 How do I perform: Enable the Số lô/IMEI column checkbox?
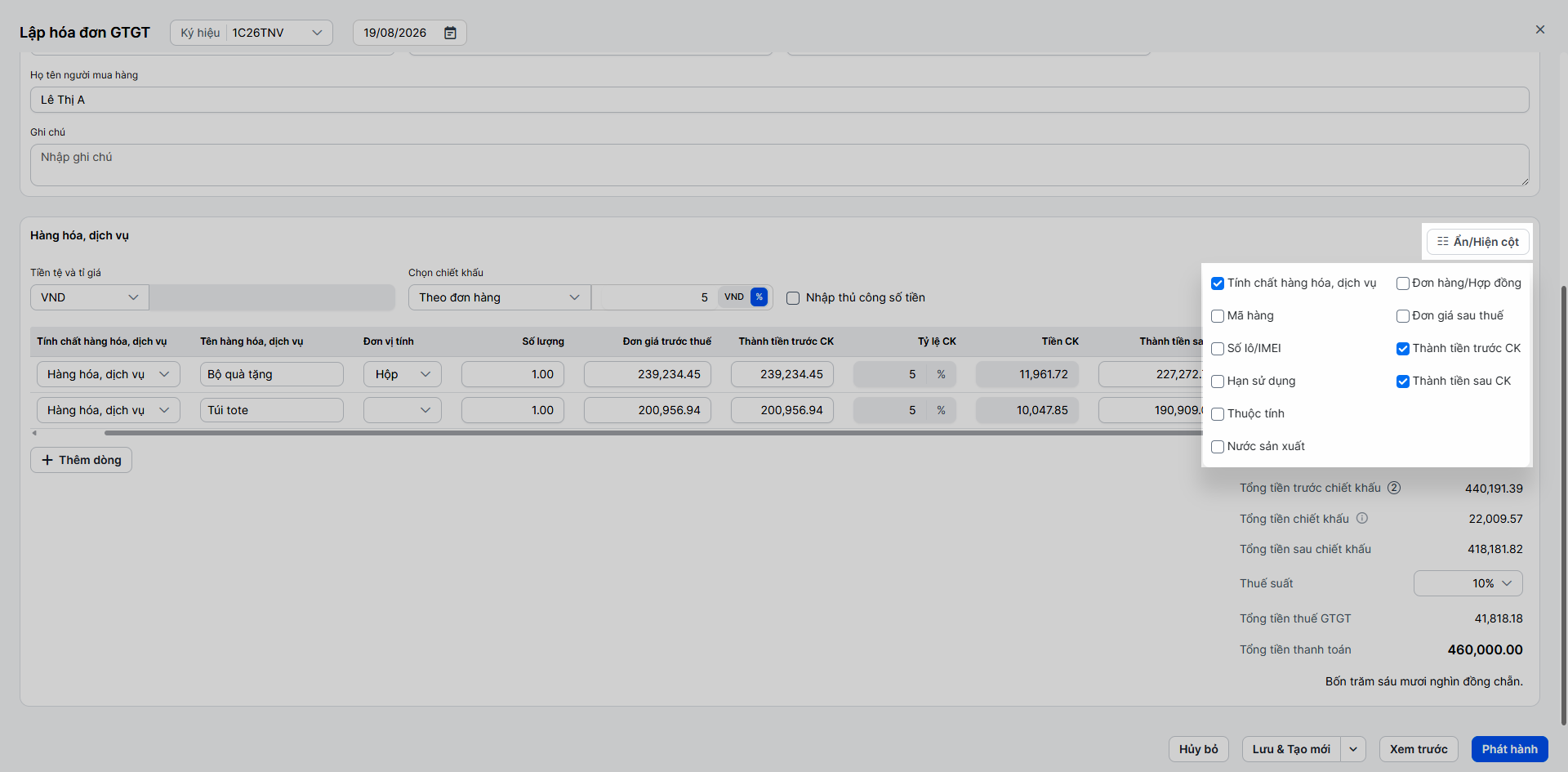1218,349
